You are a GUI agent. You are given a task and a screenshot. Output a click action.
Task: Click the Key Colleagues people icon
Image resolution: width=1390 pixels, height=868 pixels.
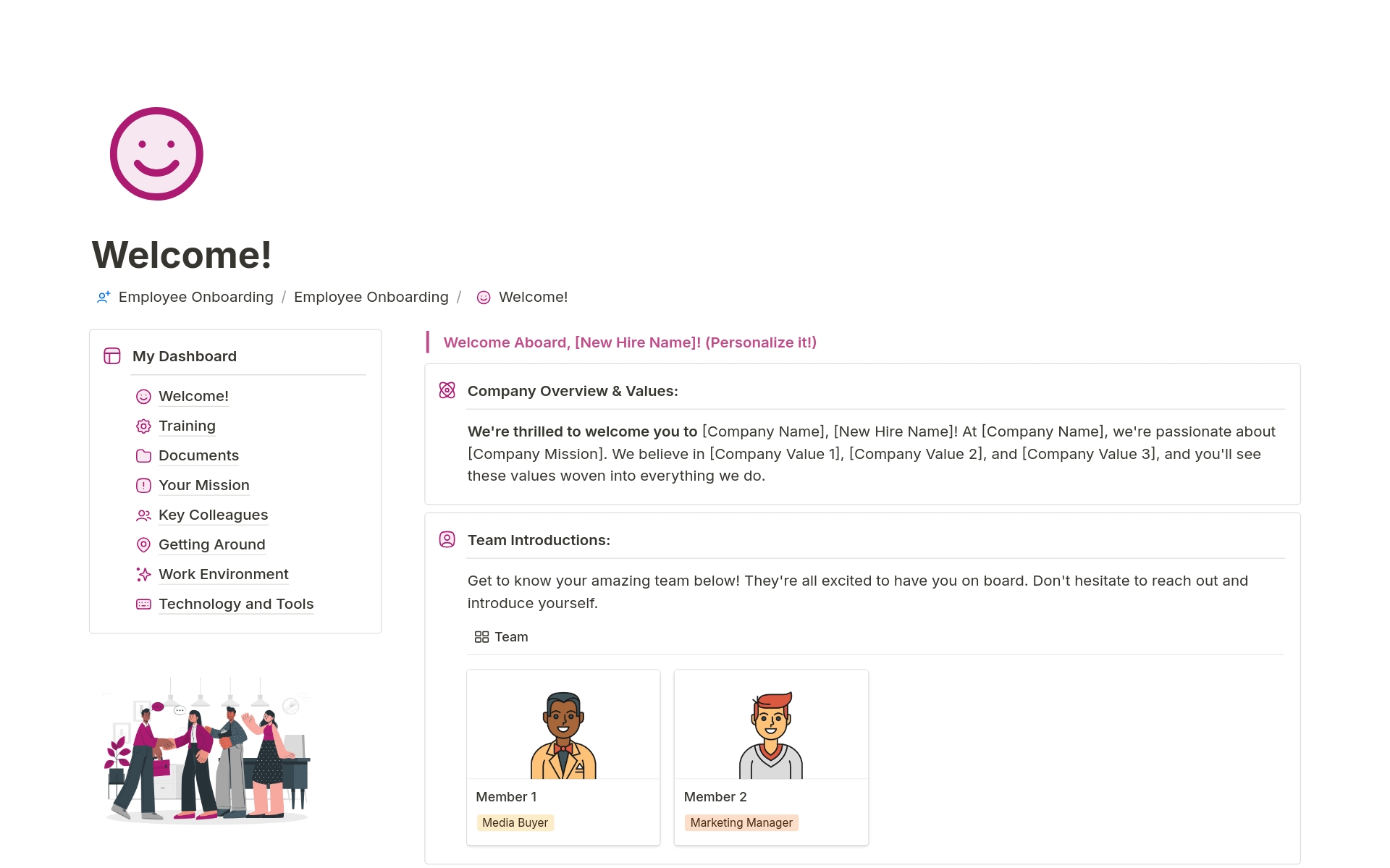(x=143, y=515)
